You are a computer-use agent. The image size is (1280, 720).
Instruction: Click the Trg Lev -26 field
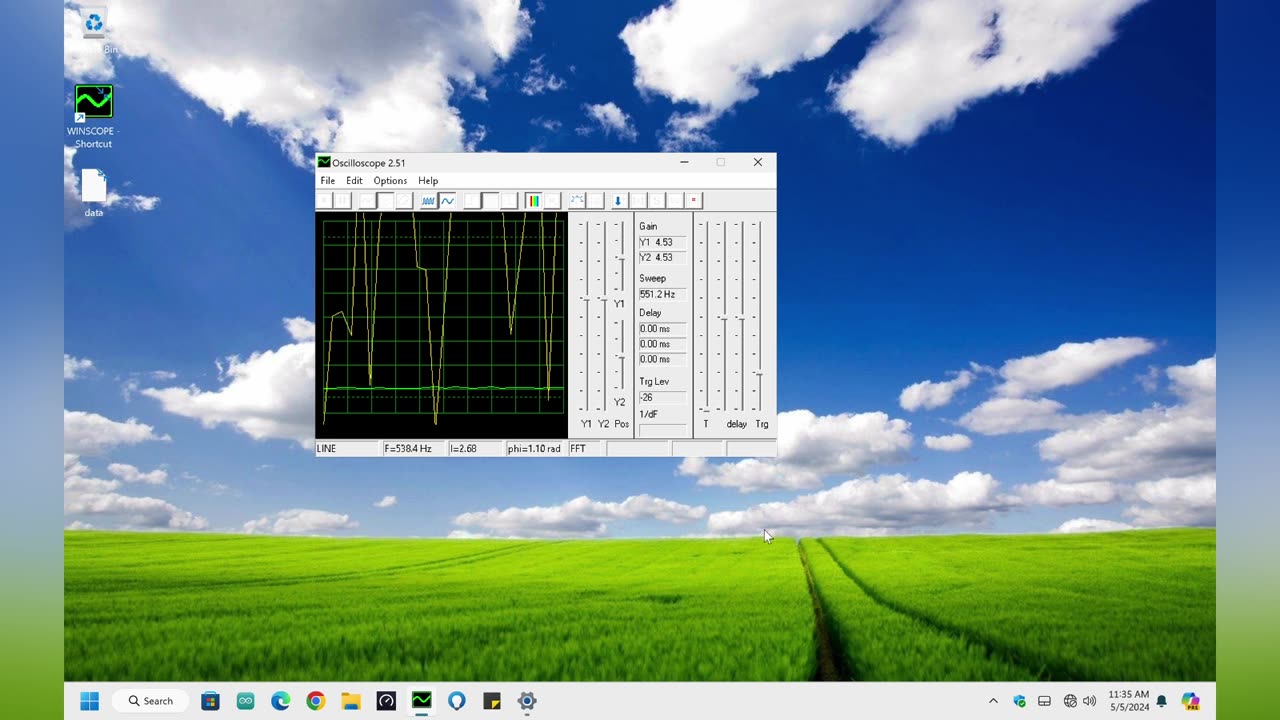pyautogui.click(x=662, y=397)
